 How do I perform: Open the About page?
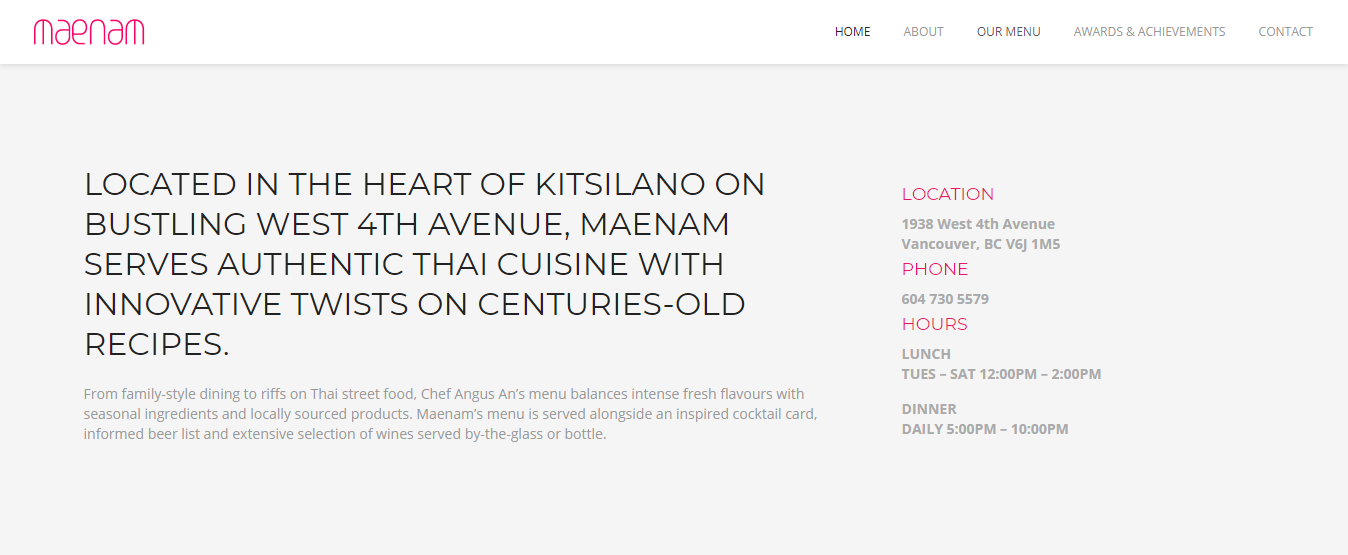[x=923, y=32]
